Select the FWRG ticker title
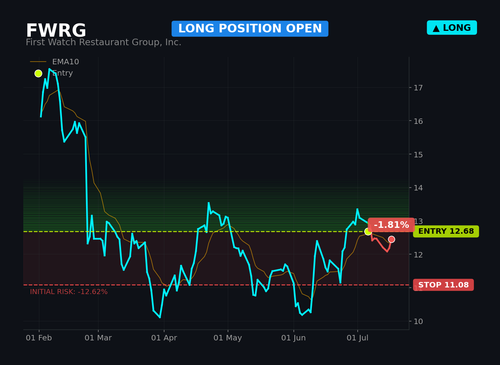This screenshot has width=500, height=365. pyautogui.click(x=56, y=30)
